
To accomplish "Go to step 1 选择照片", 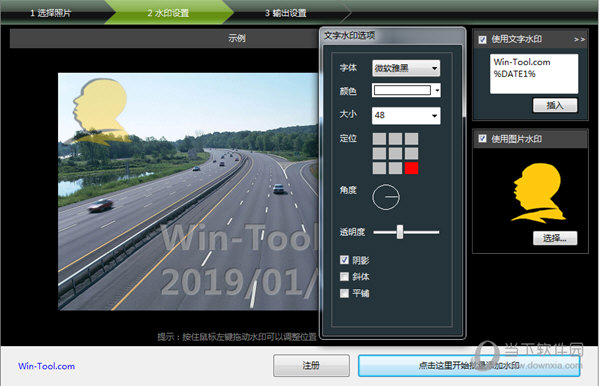I will pos(51,13).
